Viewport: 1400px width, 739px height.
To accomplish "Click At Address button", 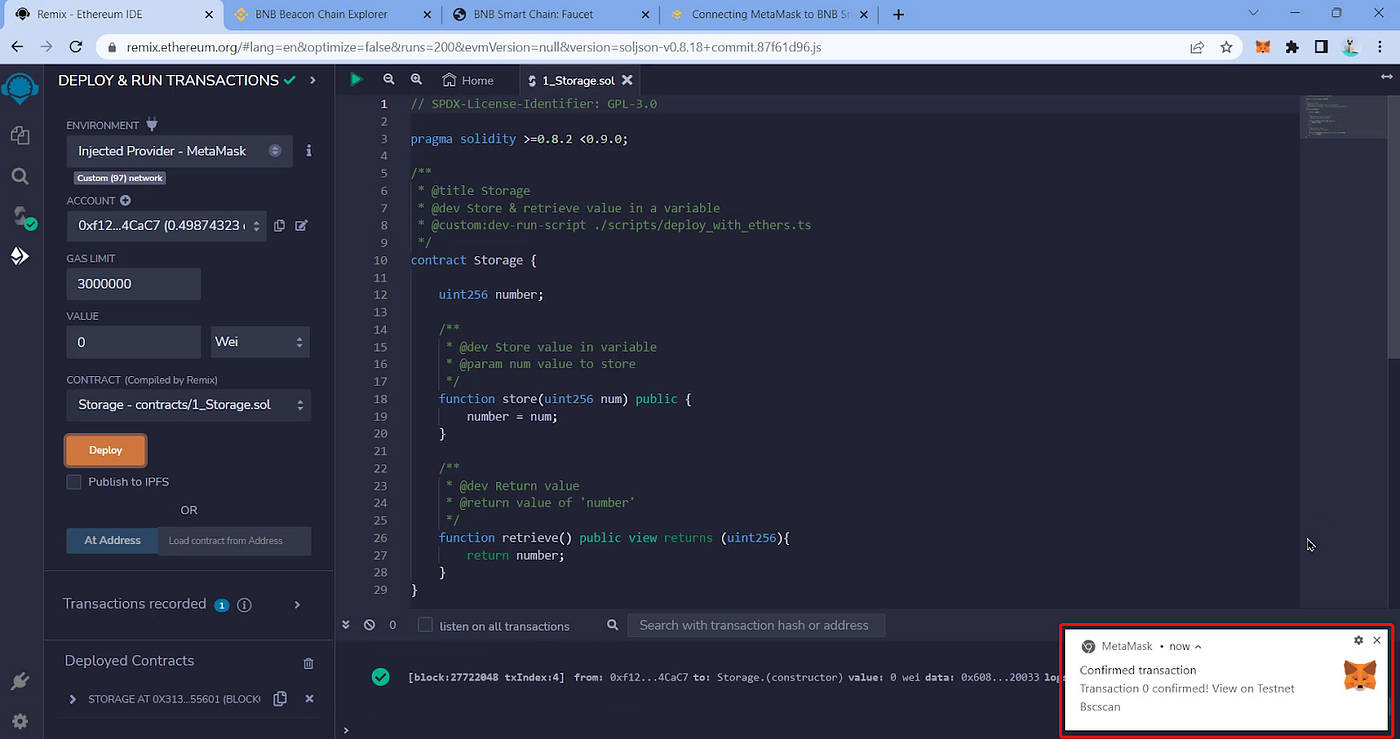I will click(x=111, y=540).
